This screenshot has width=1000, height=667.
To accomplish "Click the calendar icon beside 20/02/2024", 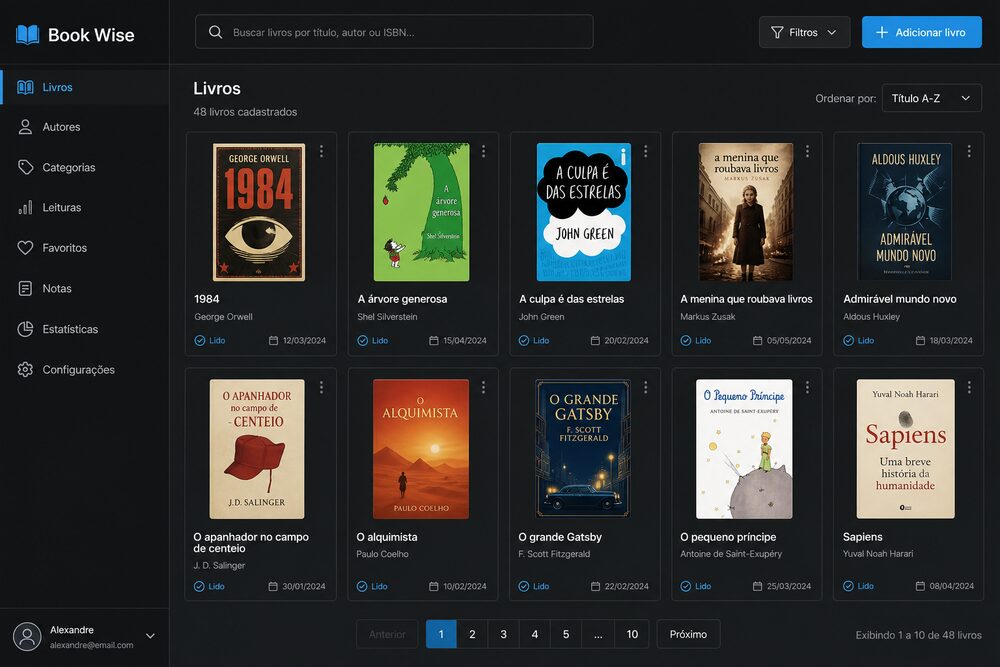I will point(595,341).
